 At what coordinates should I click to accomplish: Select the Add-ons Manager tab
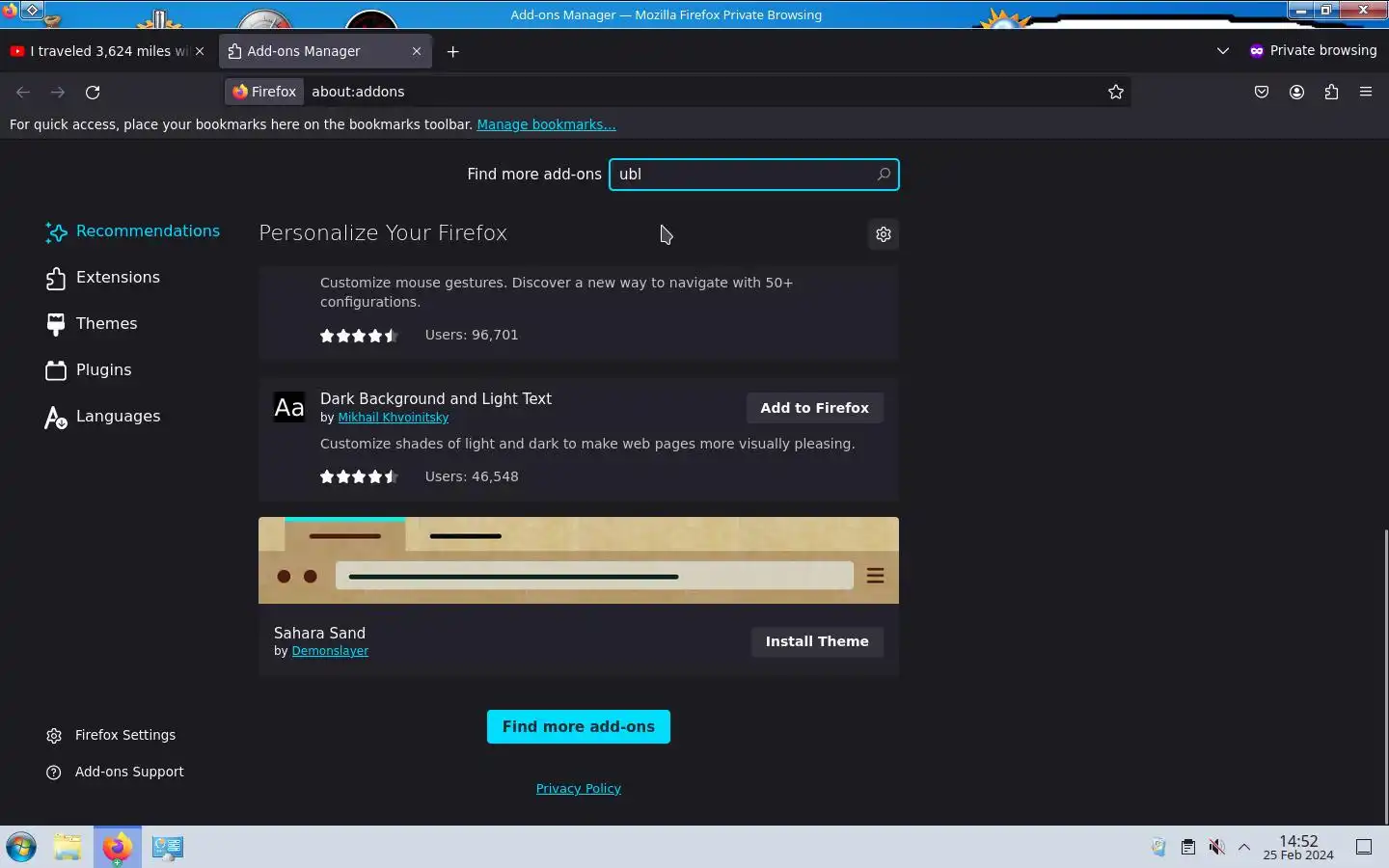[x=325, y=51]
